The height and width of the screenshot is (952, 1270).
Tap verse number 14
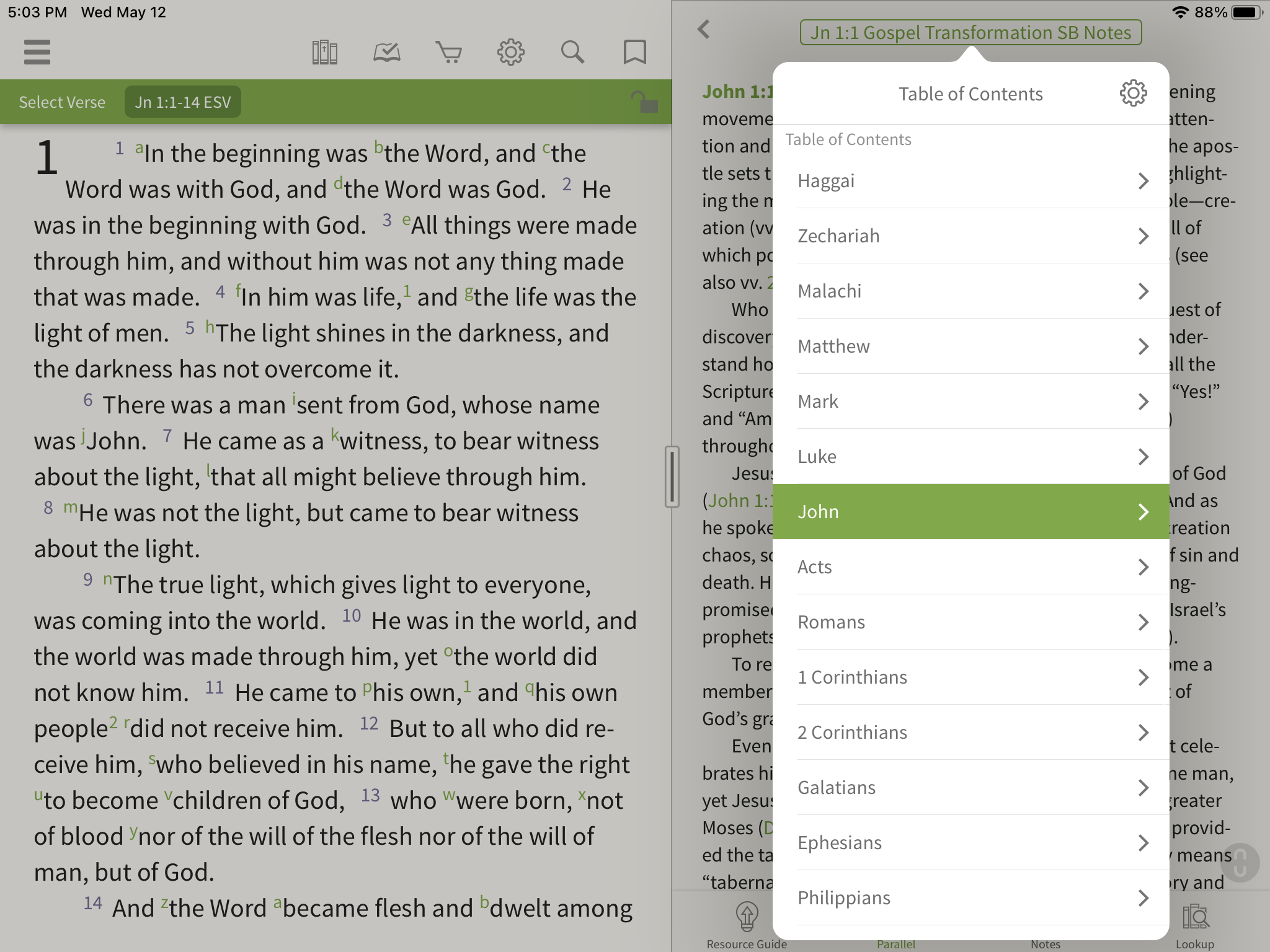pos(93,903)
